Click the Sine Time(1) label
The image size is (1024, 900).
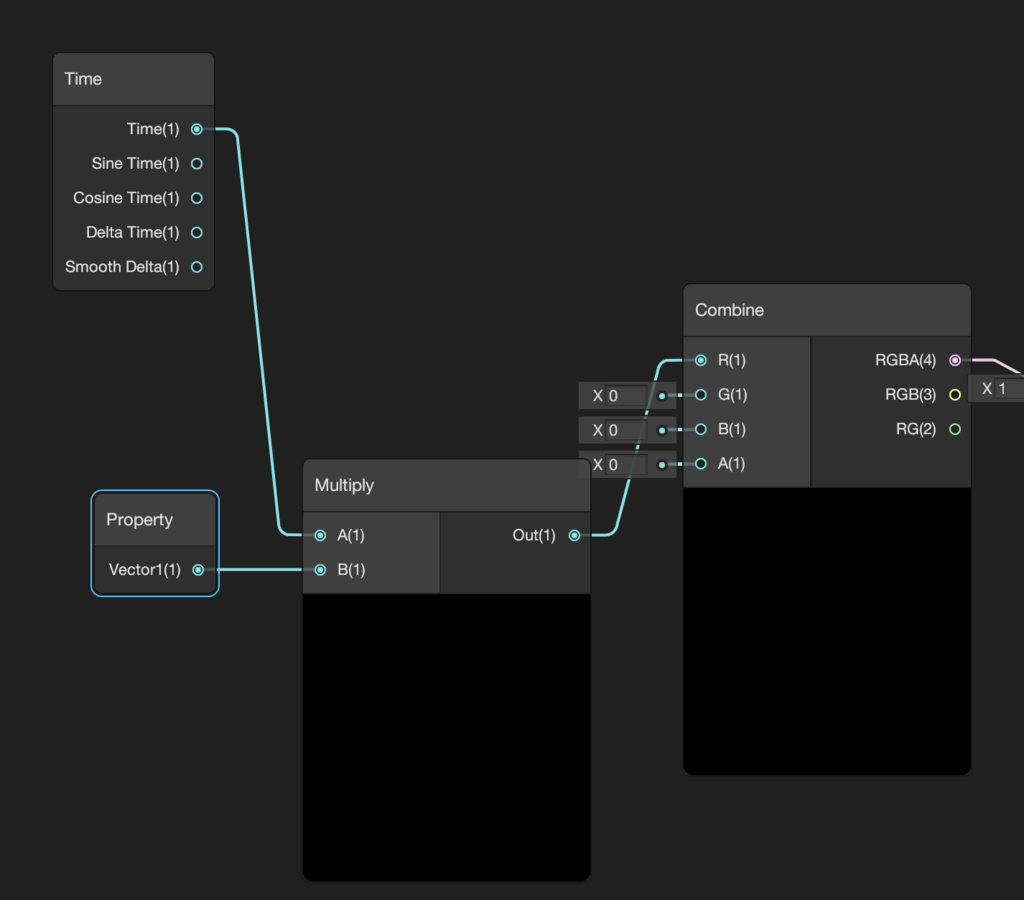click(x=135, y=164)
